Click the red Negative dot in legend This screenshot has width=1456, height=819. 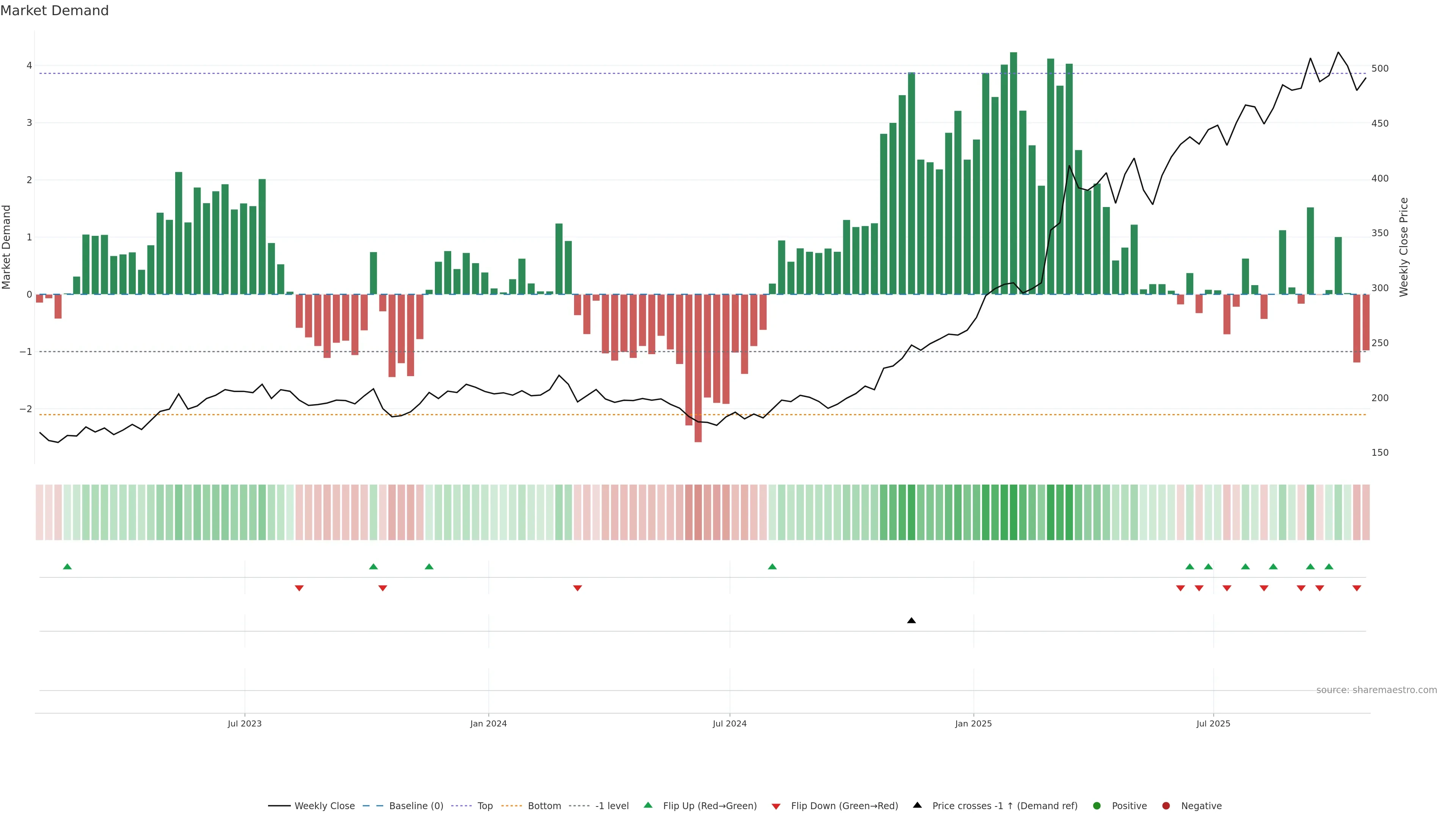(1166, 805)
